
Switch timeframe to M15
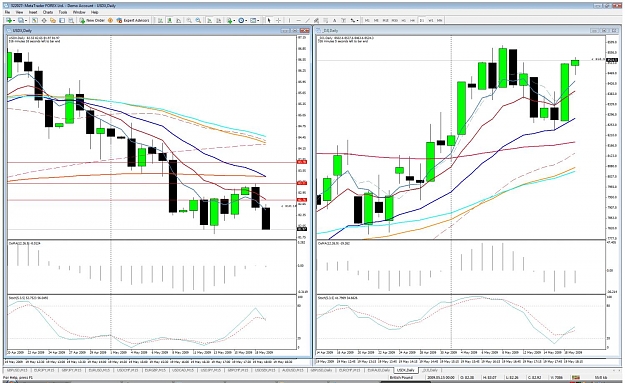tap(385, 20)
